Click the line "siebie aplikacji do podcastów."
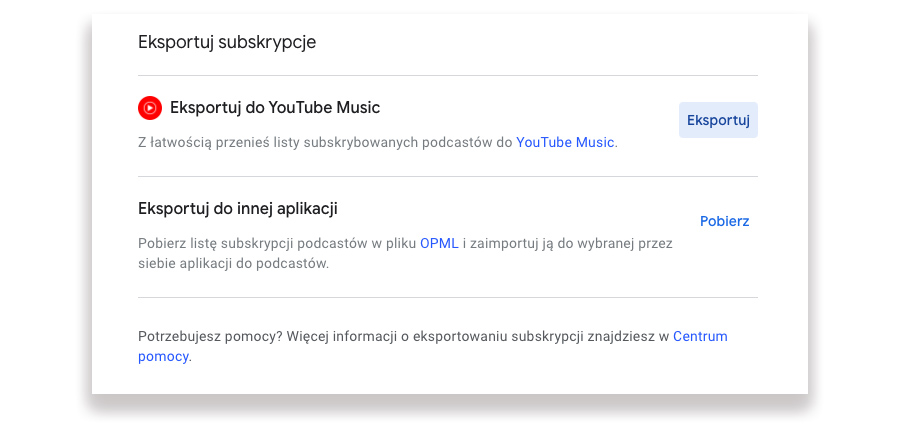This screenshot has height=429, width=900. [x=233, y=264]
